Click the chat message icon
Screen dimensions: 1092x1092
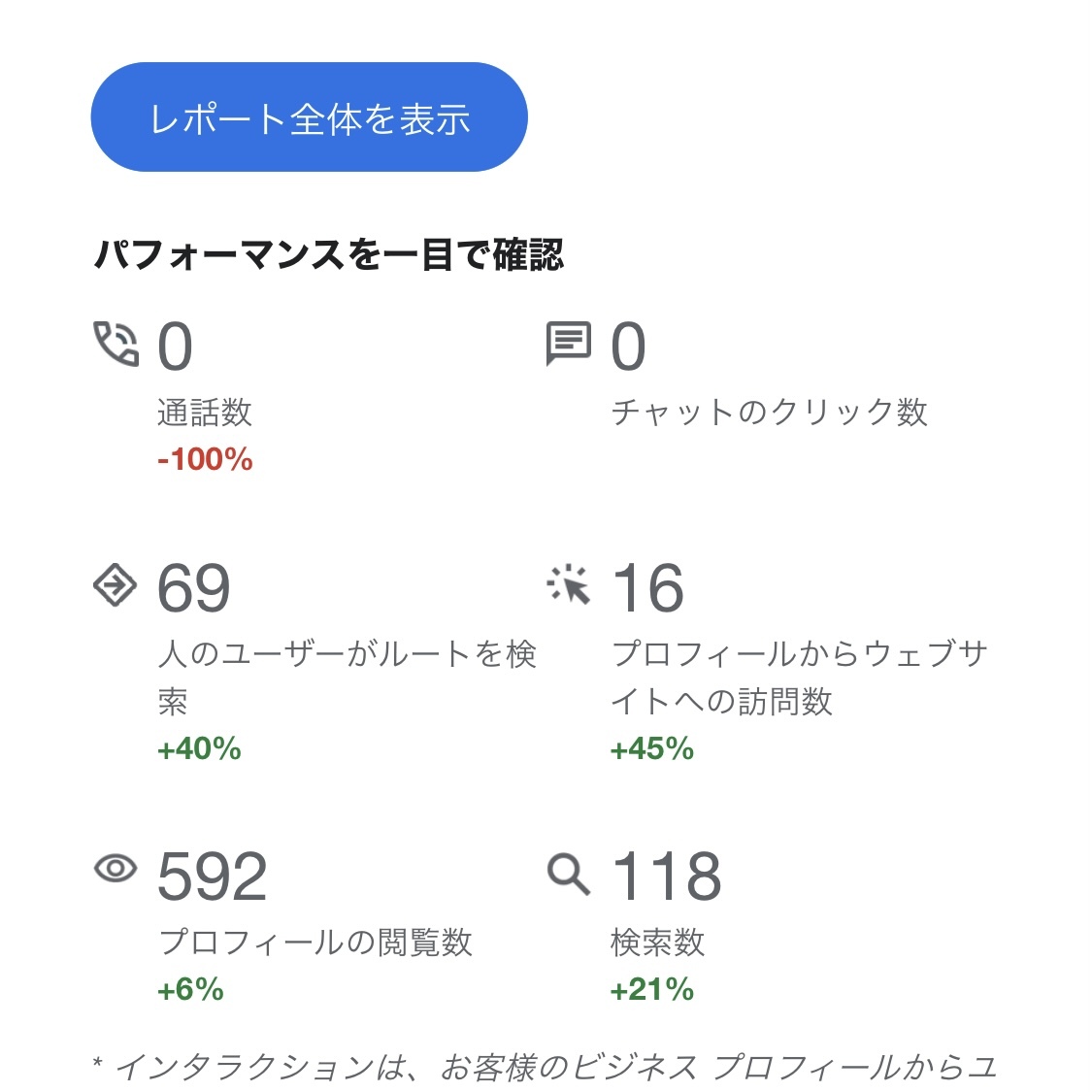coord(568,344)
